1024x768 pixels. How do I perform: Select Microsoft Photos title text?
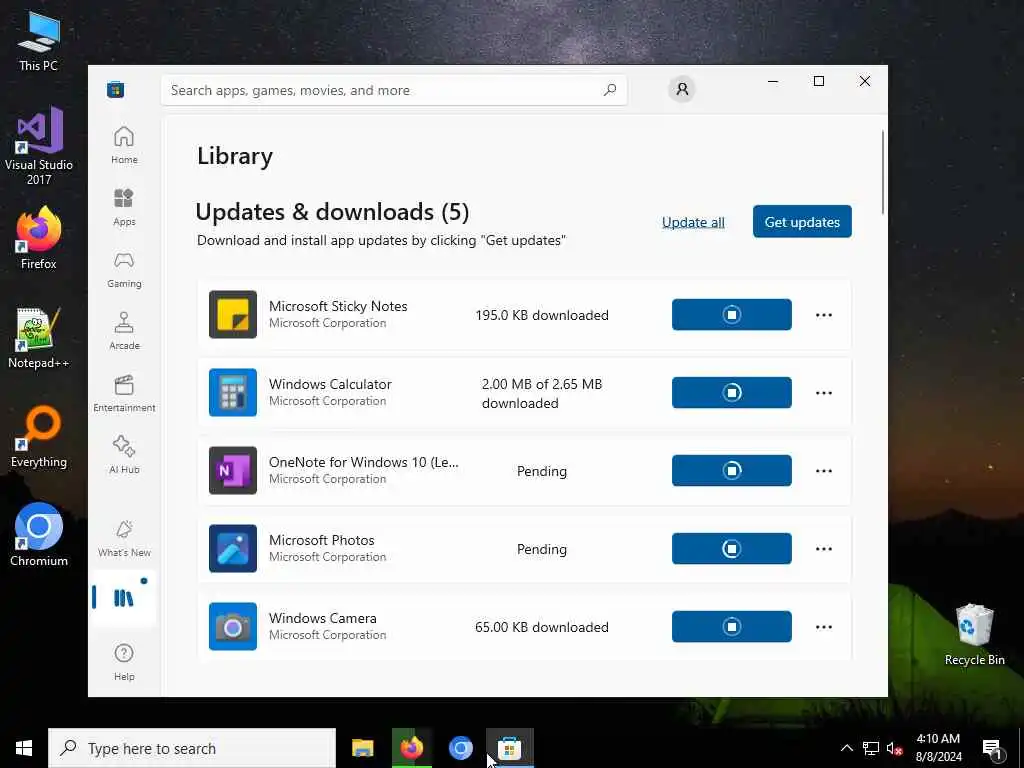(x=321, y=540)
